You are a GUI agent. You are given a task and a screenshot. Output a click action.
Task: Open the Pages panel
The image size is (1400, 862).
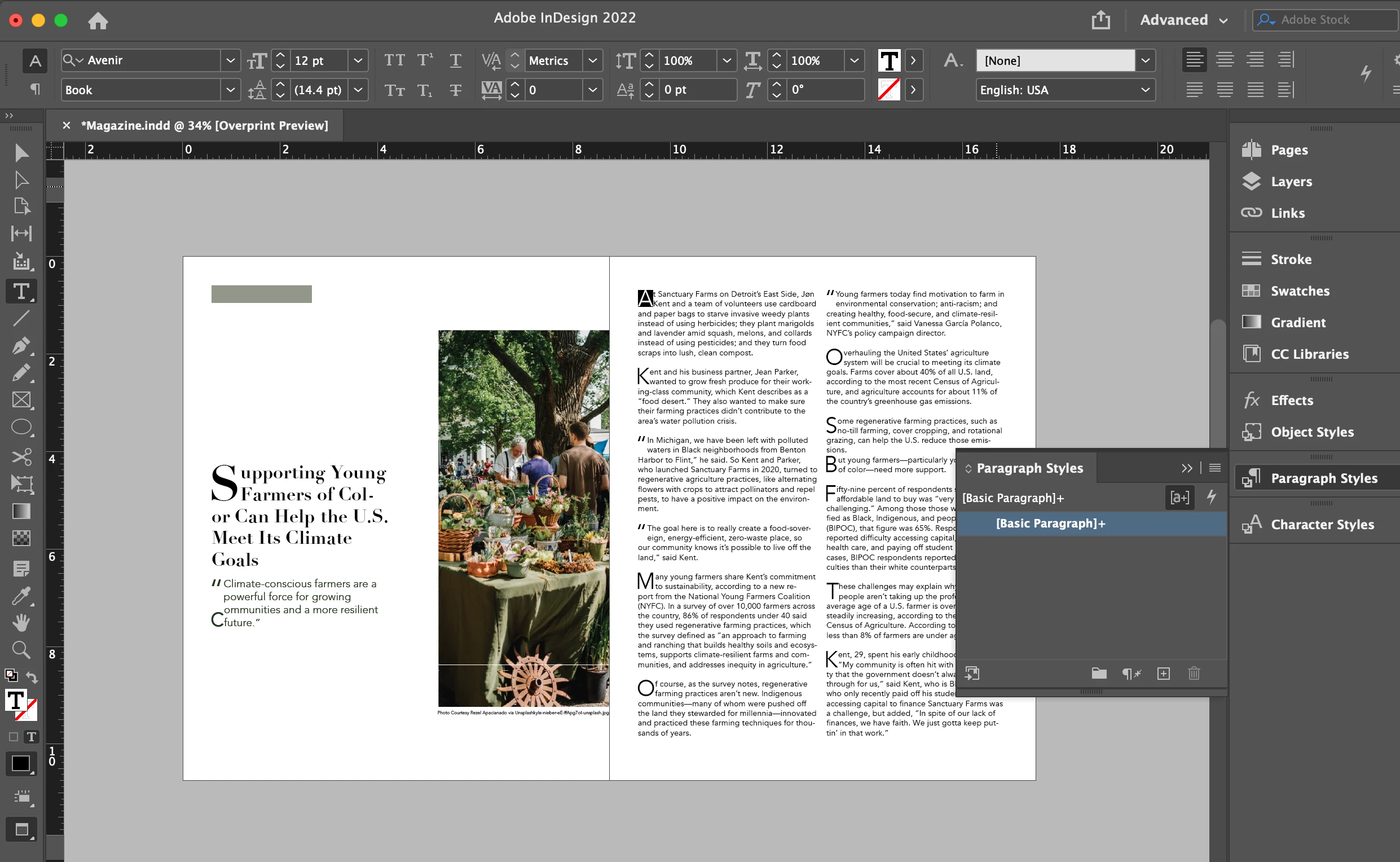coord(1289,150)
